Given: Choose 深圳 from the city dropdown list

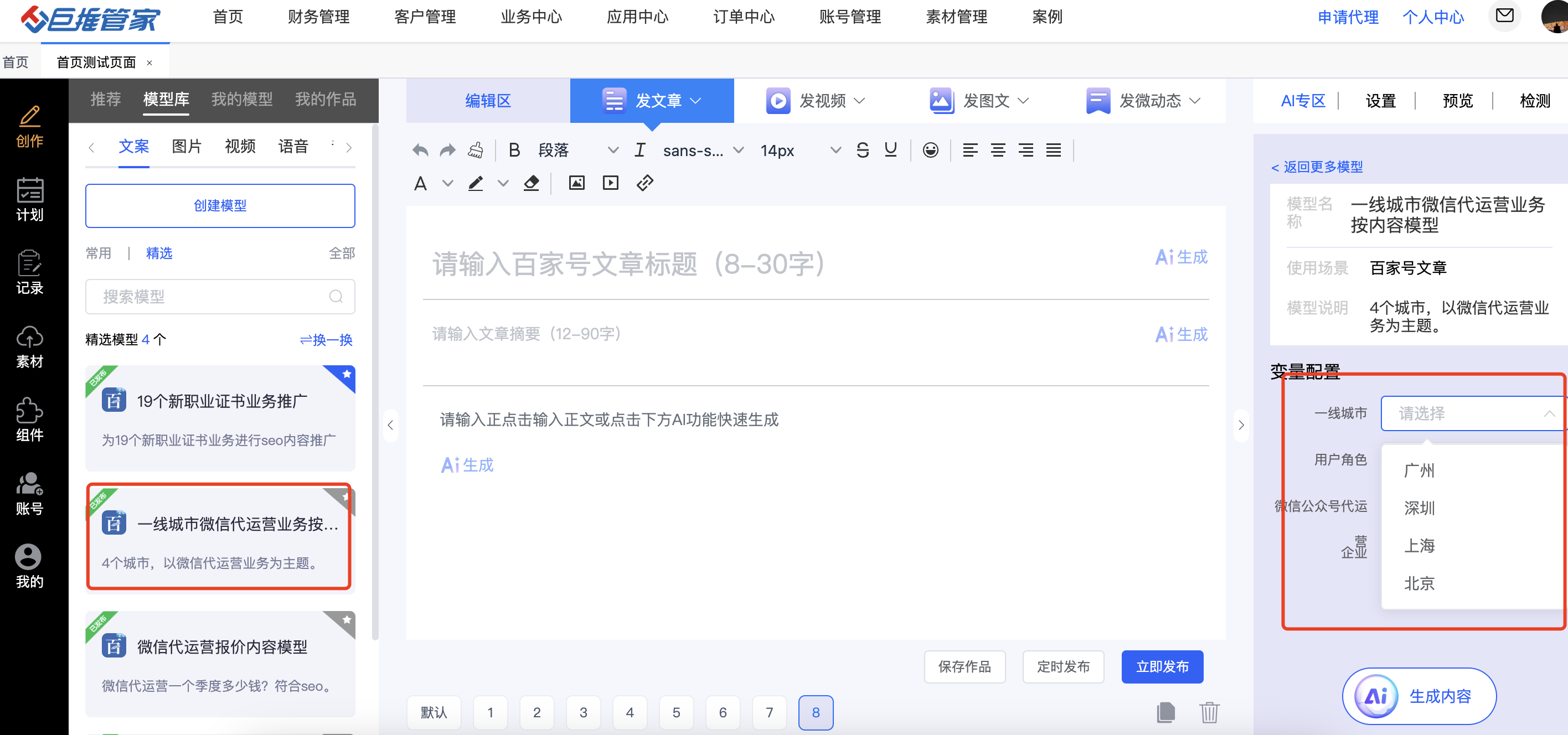Looking at the screenshot, I should click(x=1419, y=508).
